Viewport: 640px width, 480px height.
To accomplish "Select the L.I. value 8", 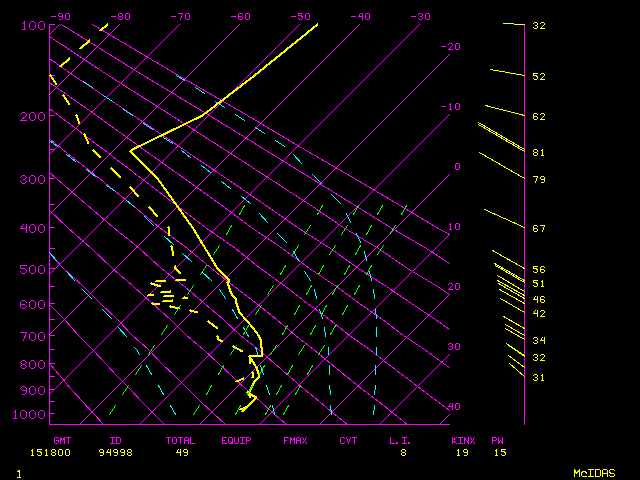I will [404, 452].
